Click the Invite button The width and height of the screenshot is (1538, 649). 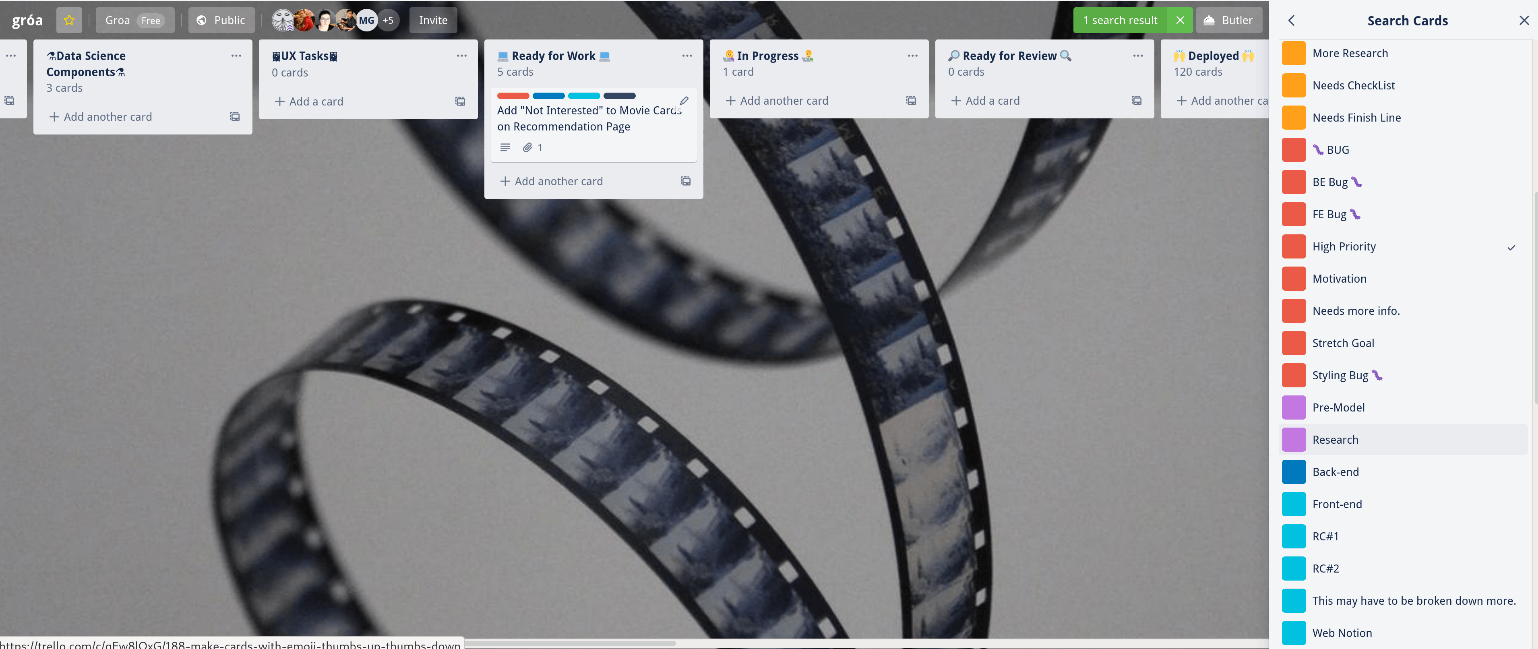tap(433, 20)
